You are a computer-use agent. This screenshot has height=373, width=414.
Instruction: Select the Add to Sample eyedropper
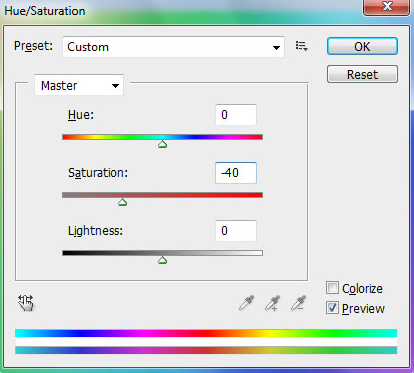(272, 303)
